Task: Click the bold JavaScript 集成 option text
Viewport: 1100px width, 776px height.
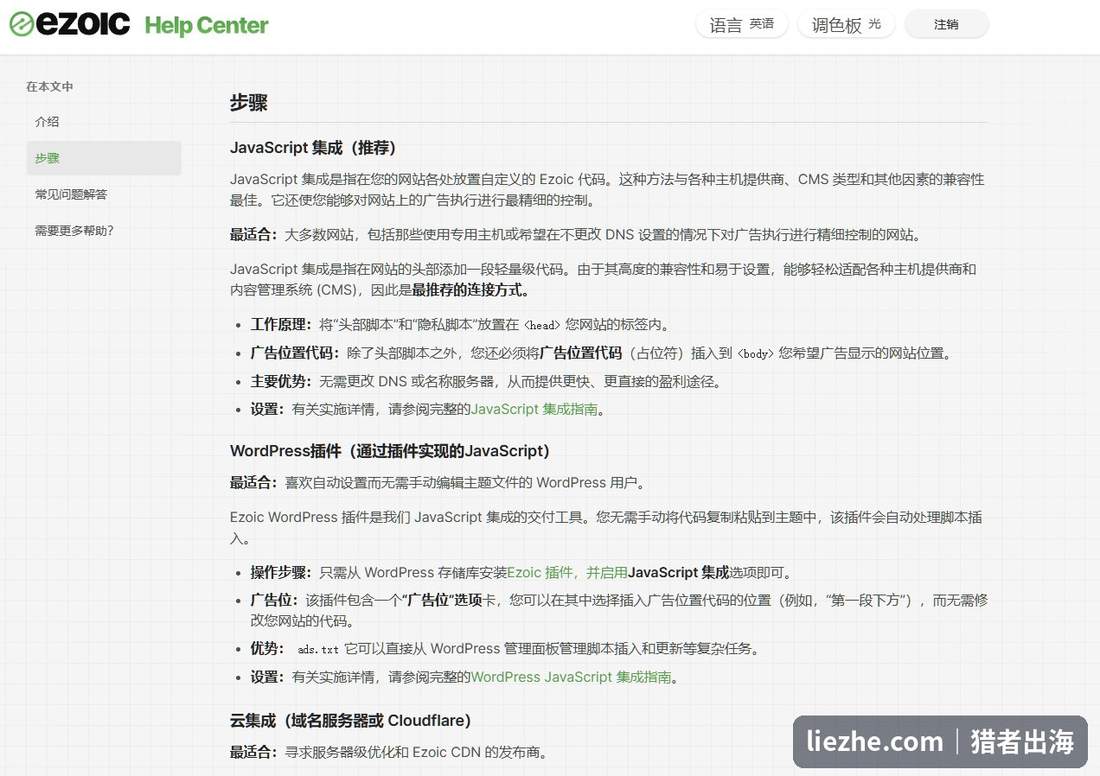Action: 678,573
